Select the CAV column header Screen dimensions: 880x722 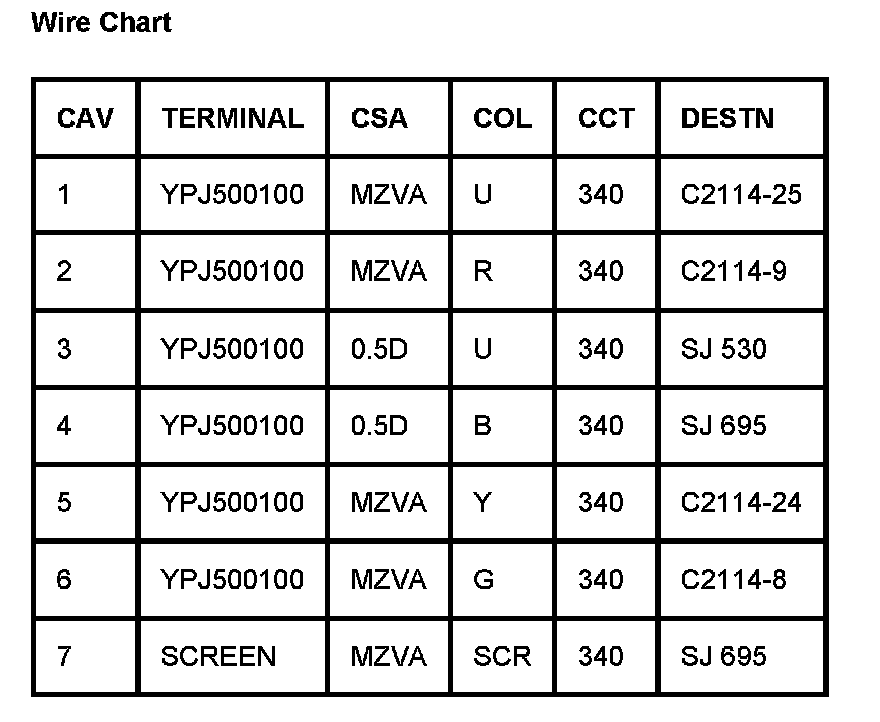tap(85, 118)
